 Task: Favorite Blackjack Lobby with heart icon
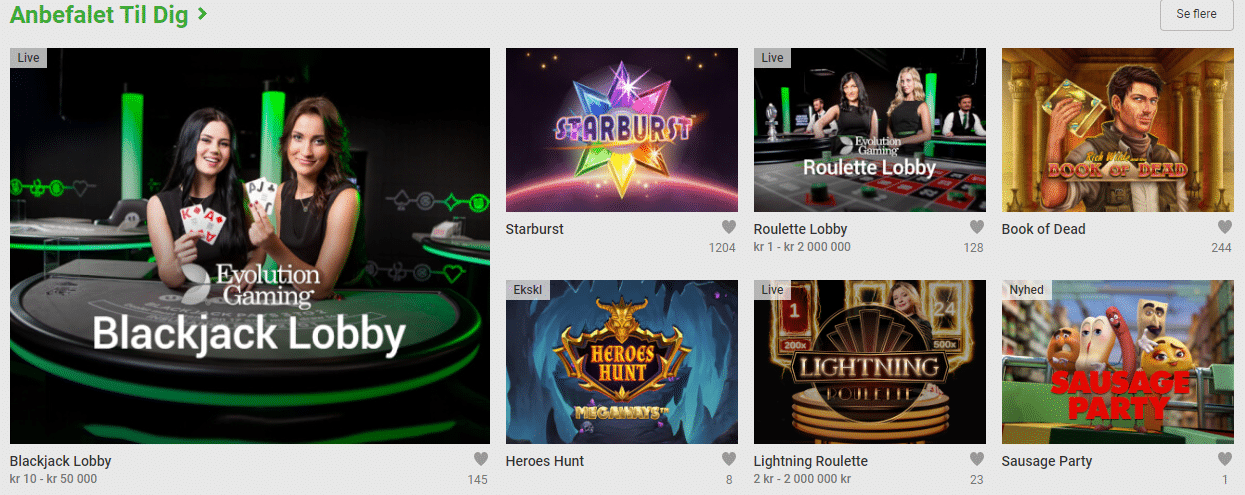[480, 459]
